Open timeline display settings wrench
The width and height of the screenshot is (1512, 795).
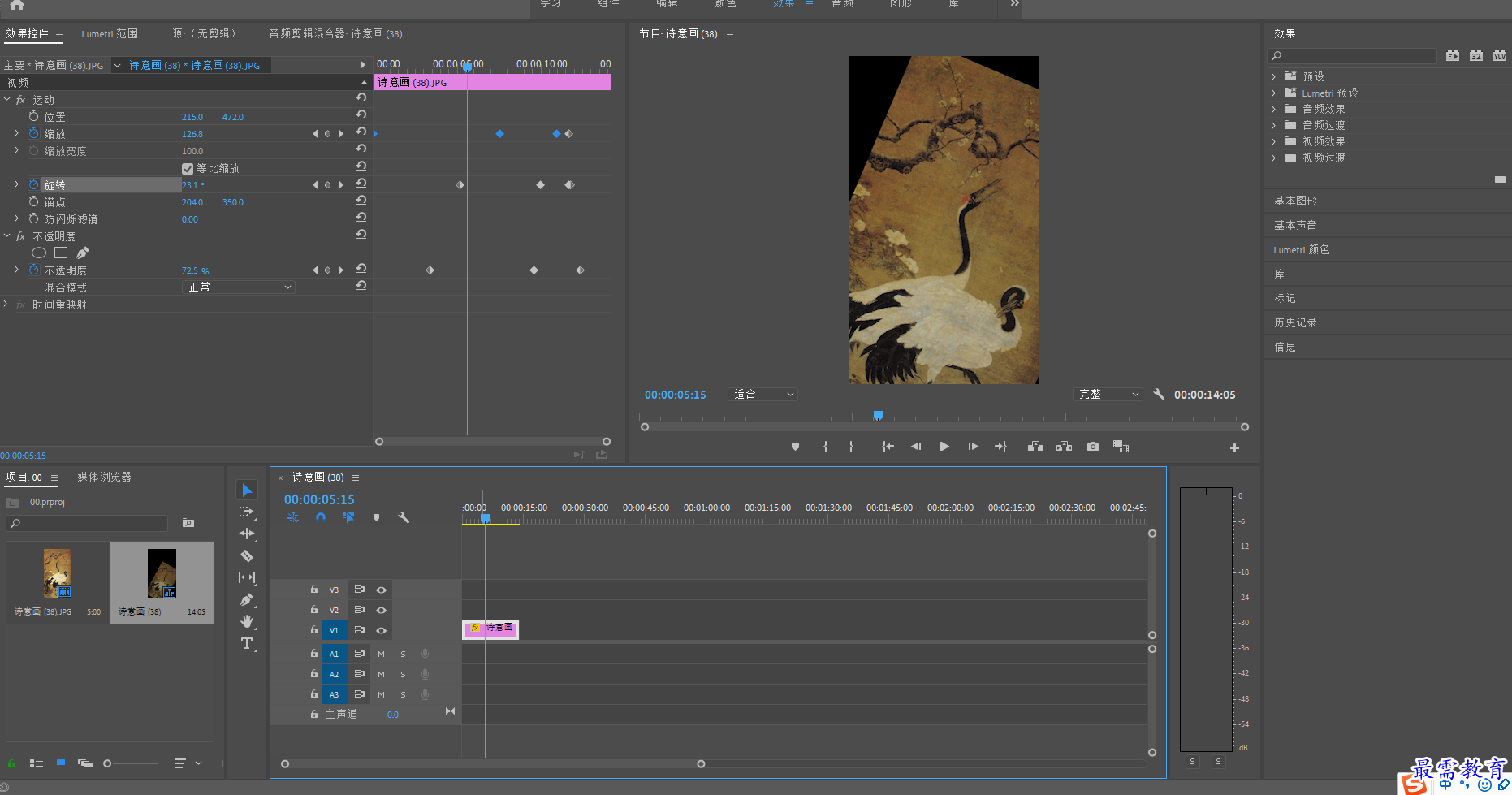tap(404, 517)
